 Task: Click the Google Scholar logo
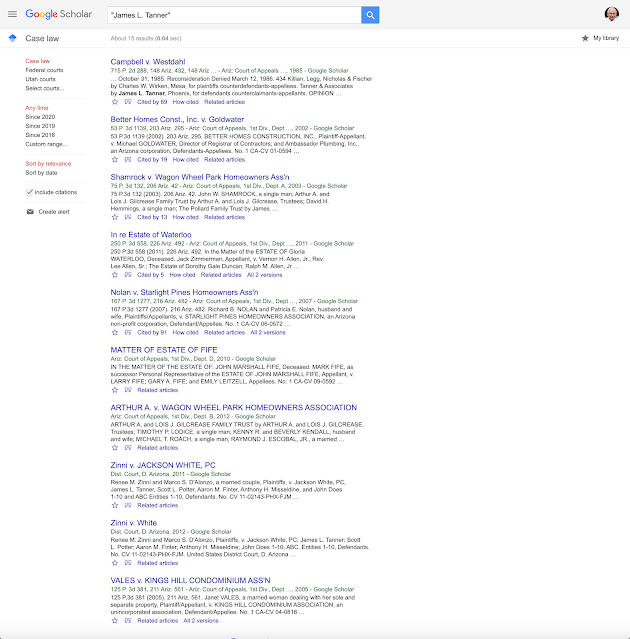click(x=59, y=14)
